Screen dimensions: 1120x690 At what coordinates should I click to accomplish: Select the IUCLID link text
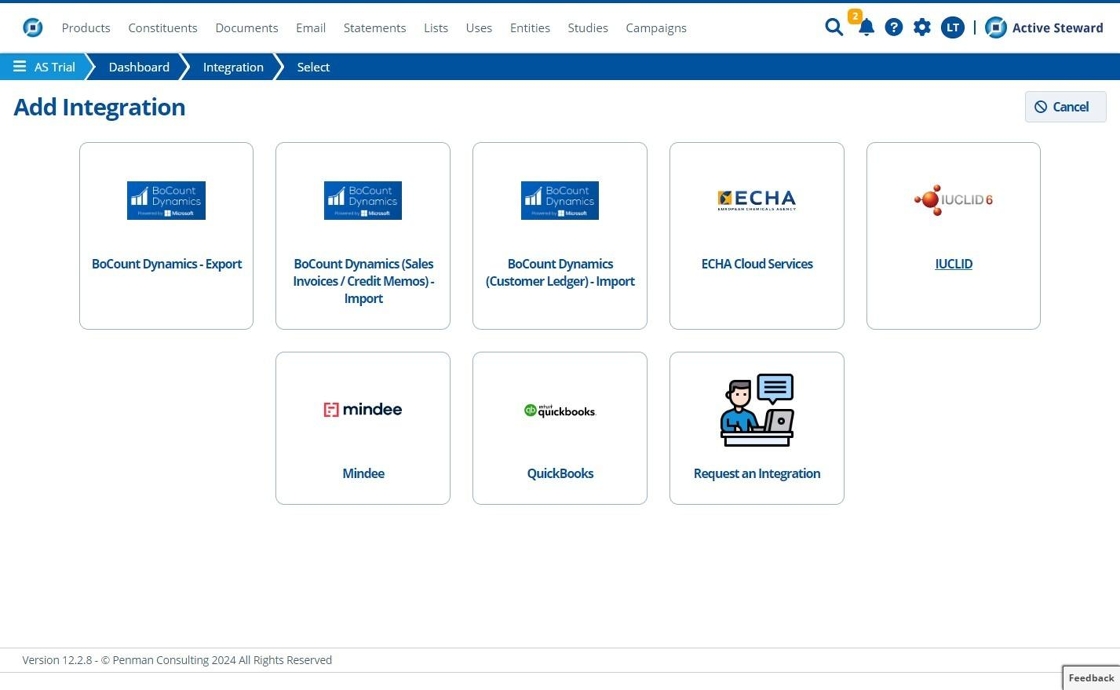pyautogui.click(x=954, y=264)
